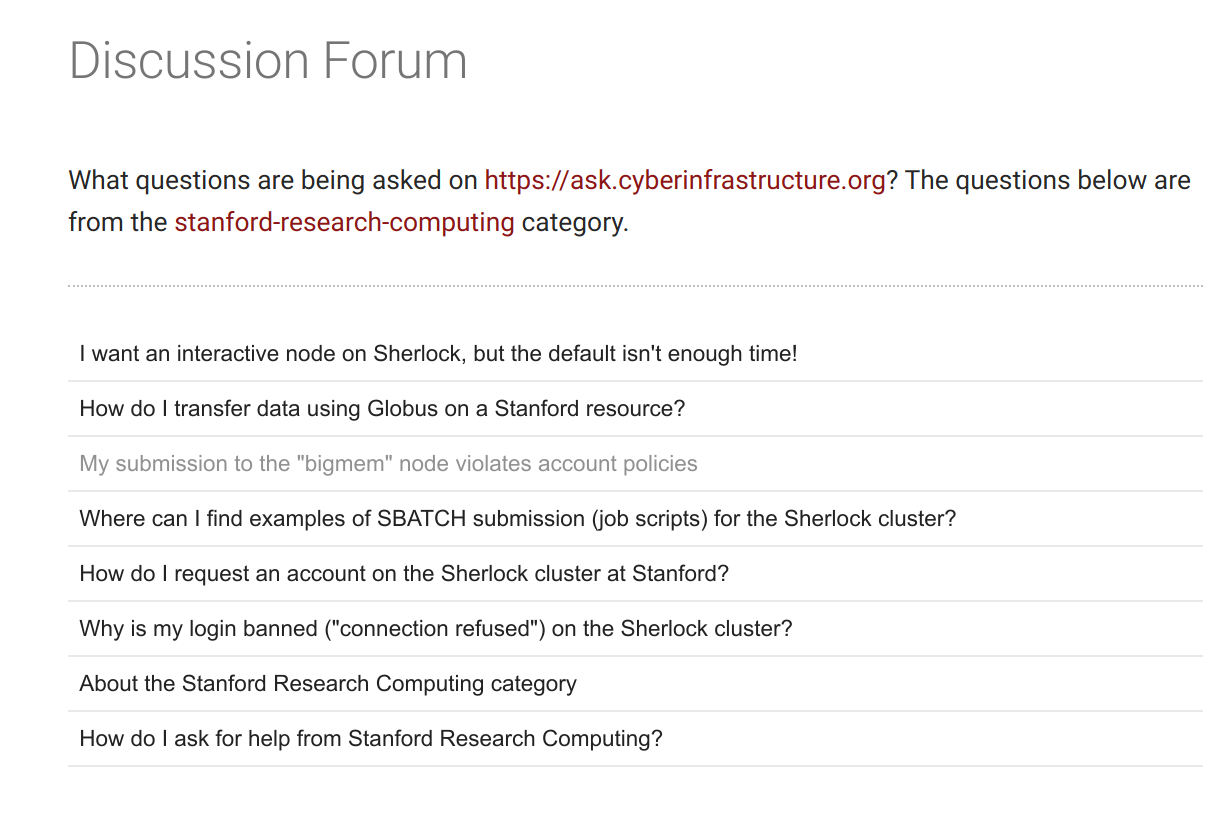1230x830 pixels.
Task: Click the "The questions below are" text
Action: coord(1048,181)
